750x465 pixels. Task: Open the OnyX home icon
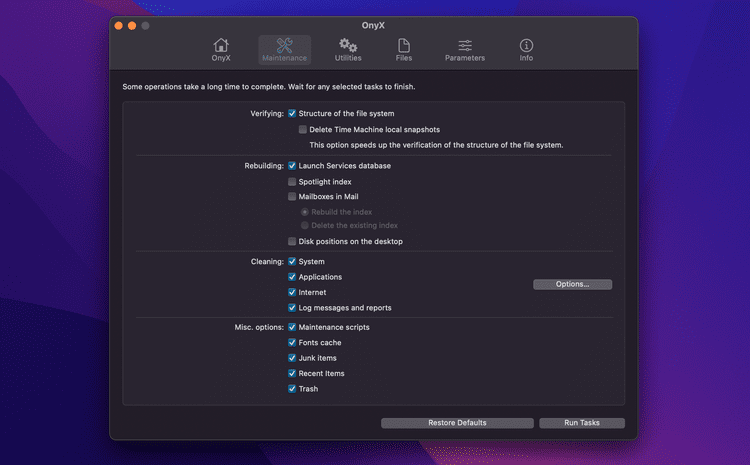[221, 45]
